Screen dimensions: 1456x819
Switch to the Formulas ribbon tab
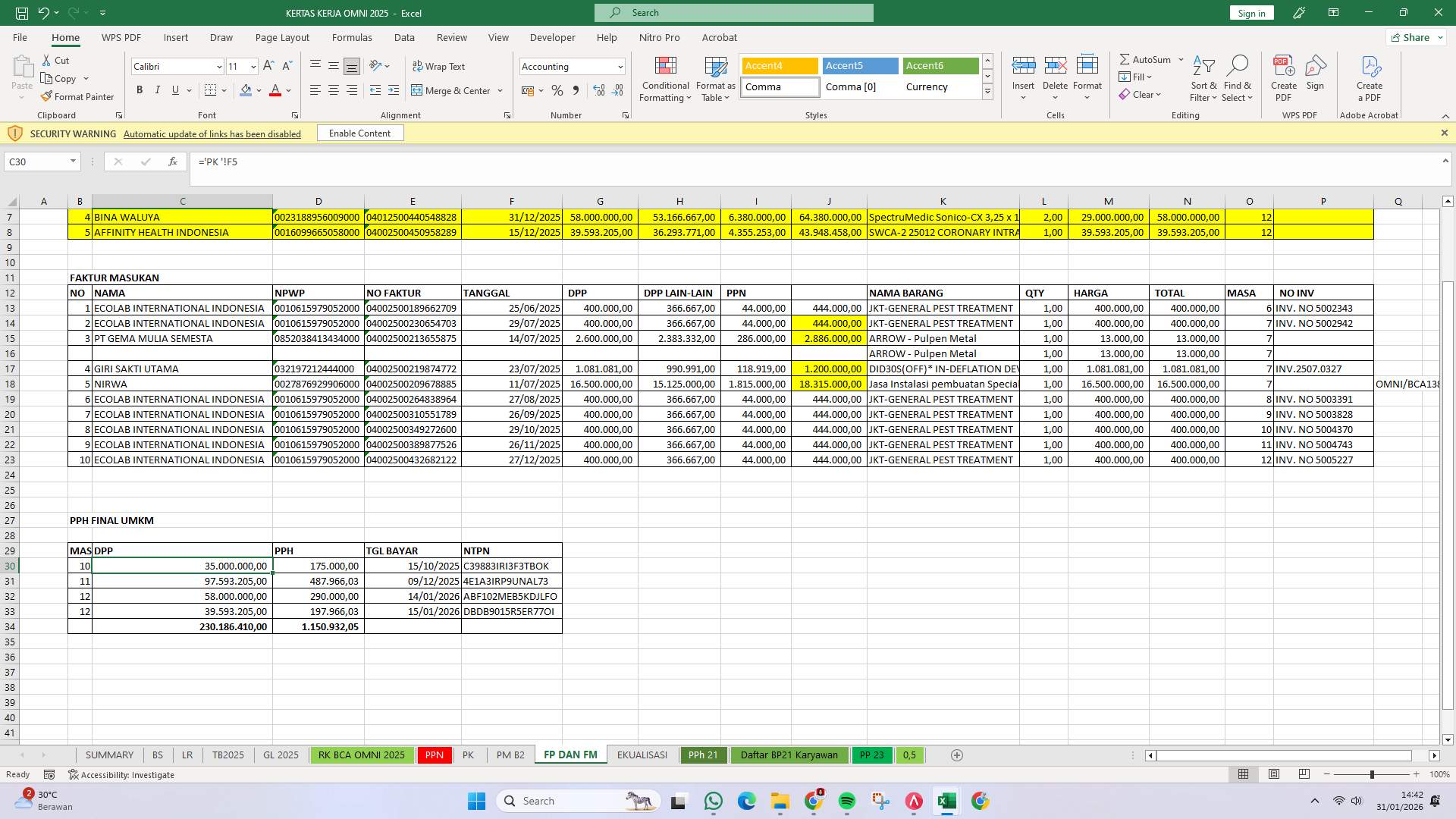[x=352, y=37]
